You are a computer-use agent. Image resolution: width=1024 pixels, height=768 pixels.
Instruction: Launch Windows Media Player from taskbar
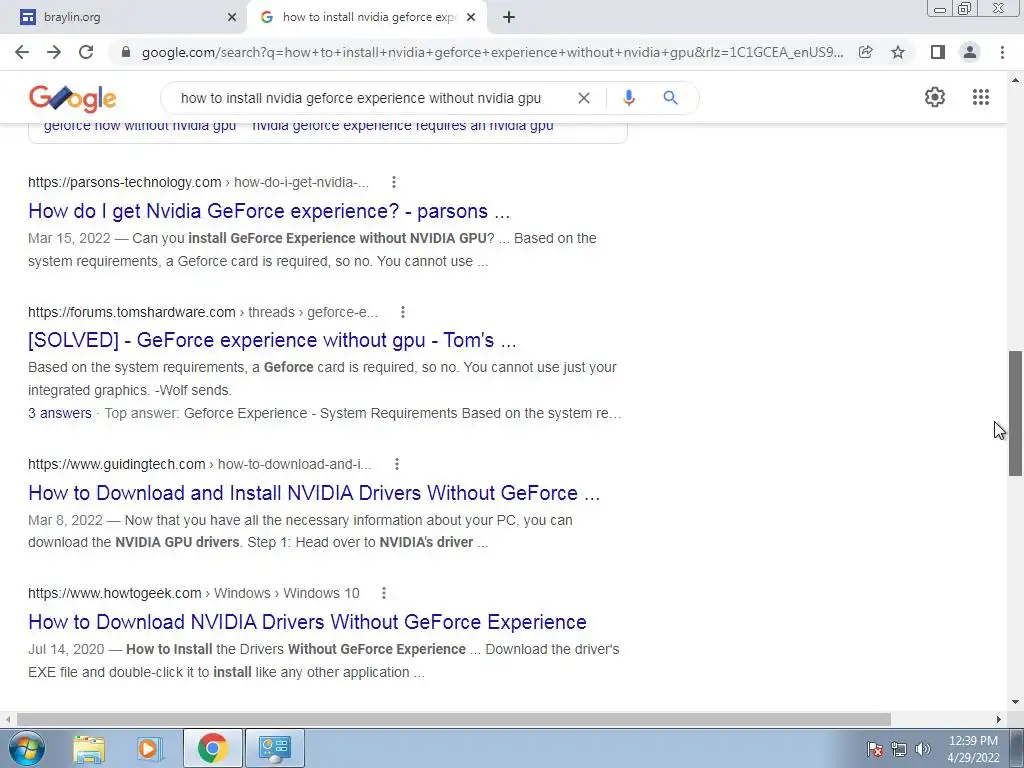pos(149,748)
